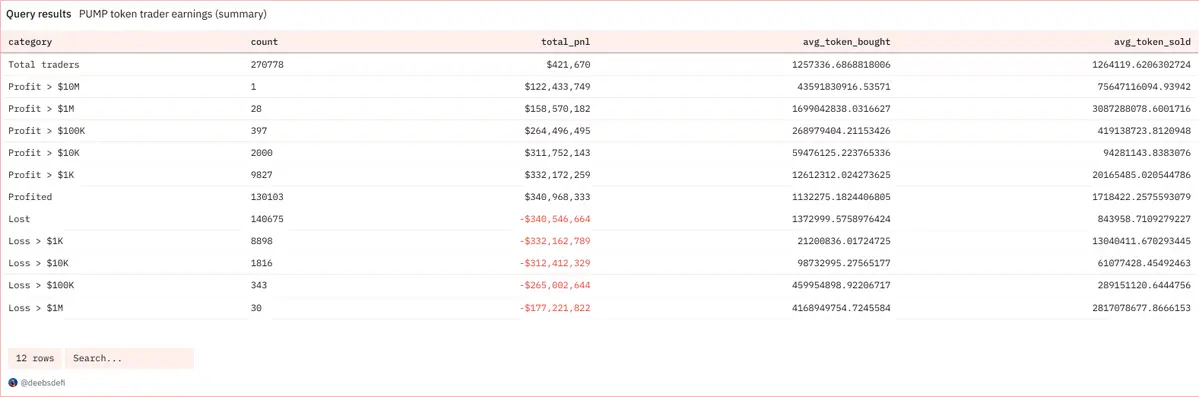Click the negative -$340,546,664 Lost pnl cell
The height and width of the screenshot is (397, 1199).
pyautogui.click(x=554, y=219)
